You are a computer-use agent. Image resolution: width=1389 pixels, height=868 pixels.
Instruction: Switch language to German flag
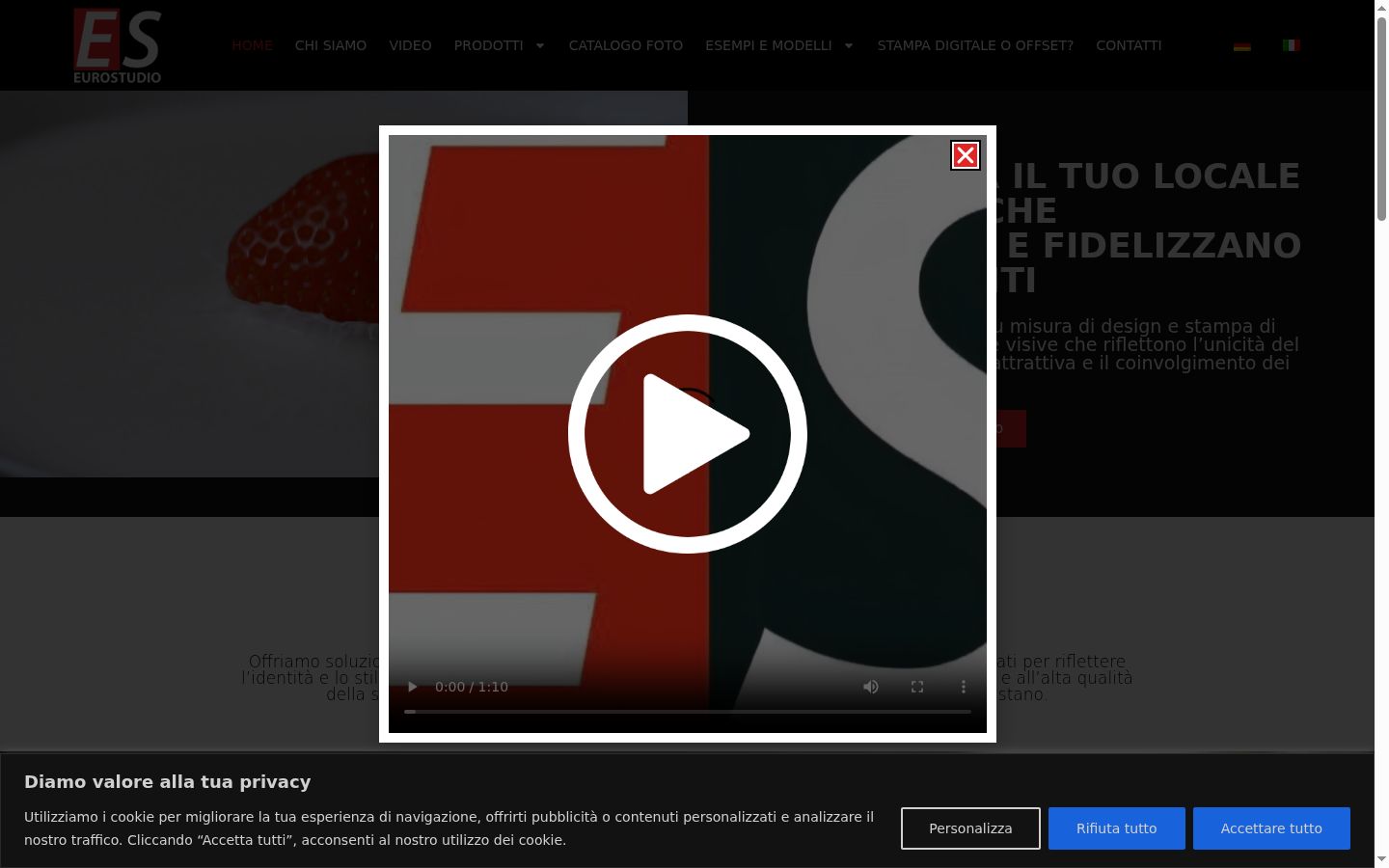tap(1242, 45)
